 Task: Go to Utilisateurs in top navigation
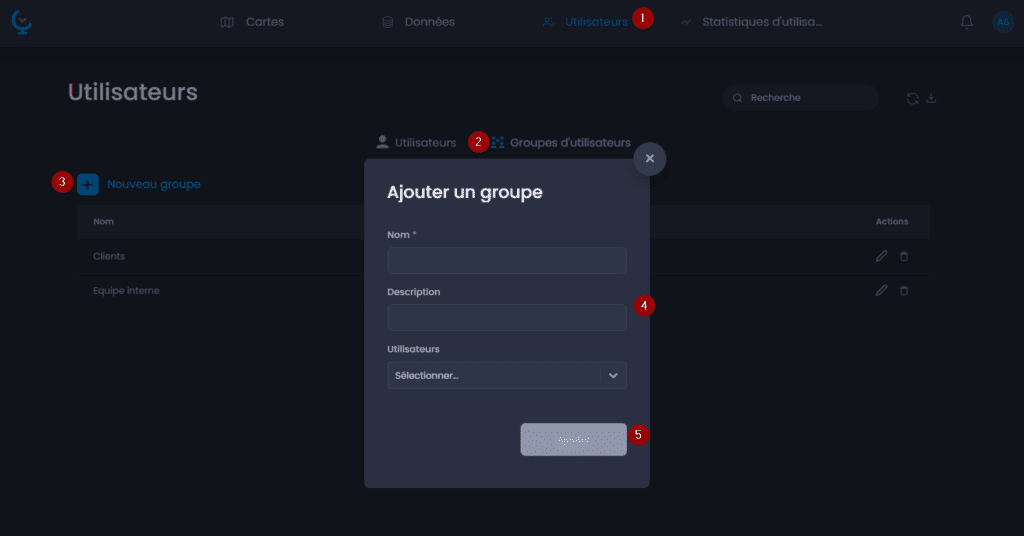click(585, 22)
